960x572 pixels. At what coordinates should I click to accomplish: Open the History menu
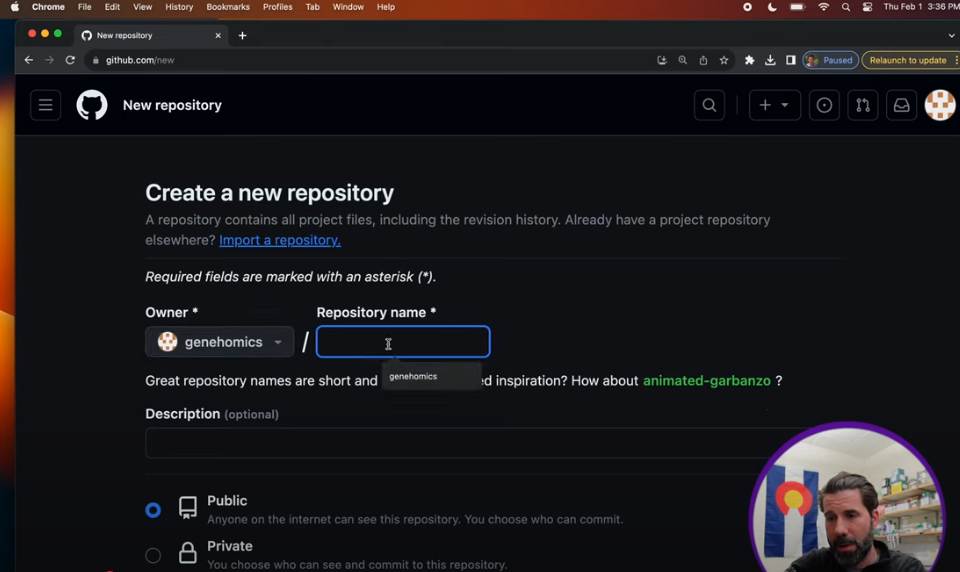[179, 7]
